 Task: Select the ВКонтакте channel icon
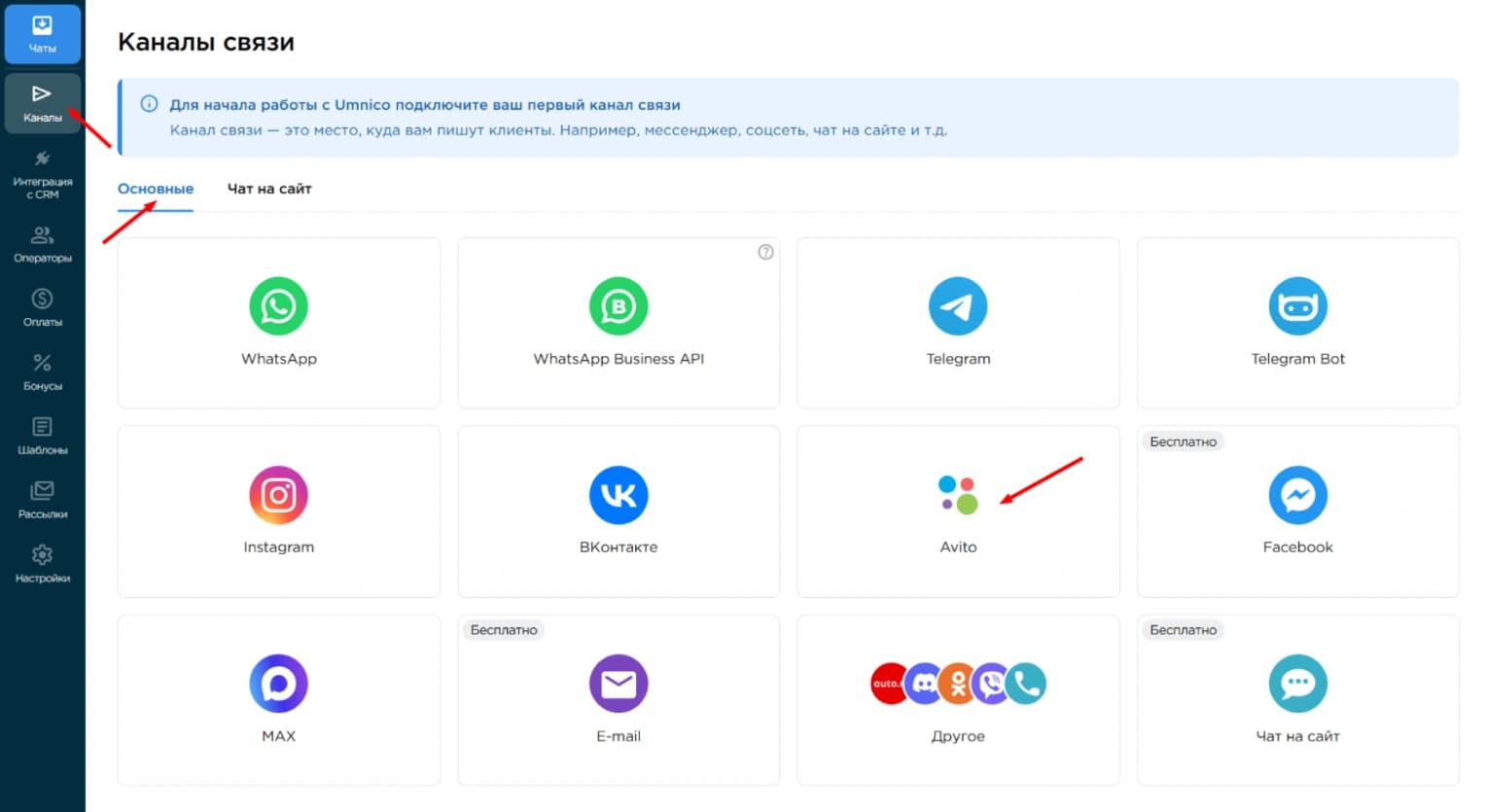click(619, 495)
